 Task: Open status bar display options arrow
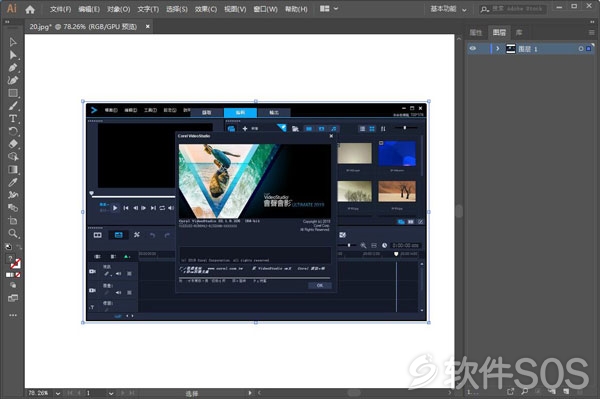pos(249,393)
